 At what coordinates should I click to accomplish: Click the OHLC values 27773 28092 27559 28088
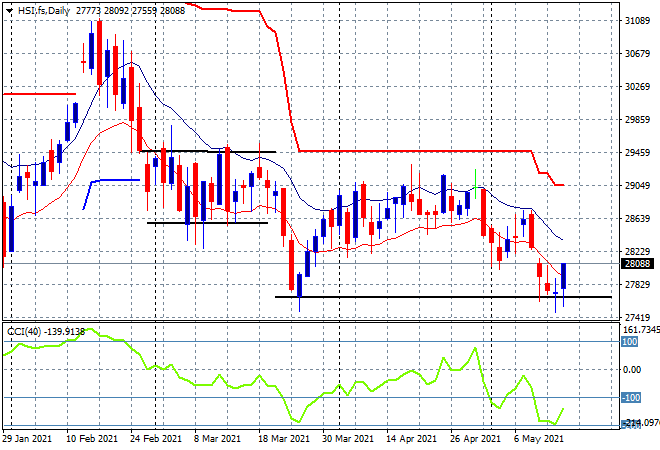130,11
